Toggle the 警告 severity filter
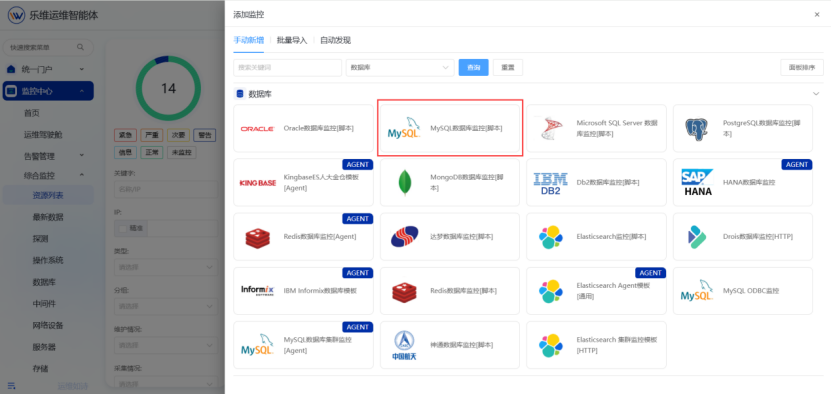Viewport: 831px width, 395px height. tap(205, 135)
